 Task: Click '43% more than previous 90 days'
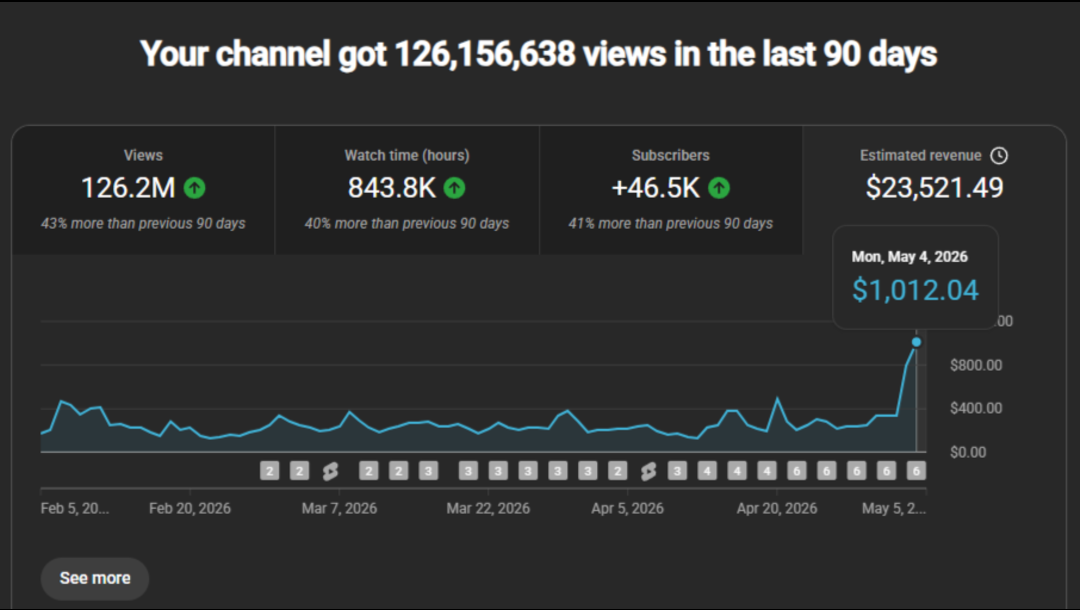tap(143, 224)
